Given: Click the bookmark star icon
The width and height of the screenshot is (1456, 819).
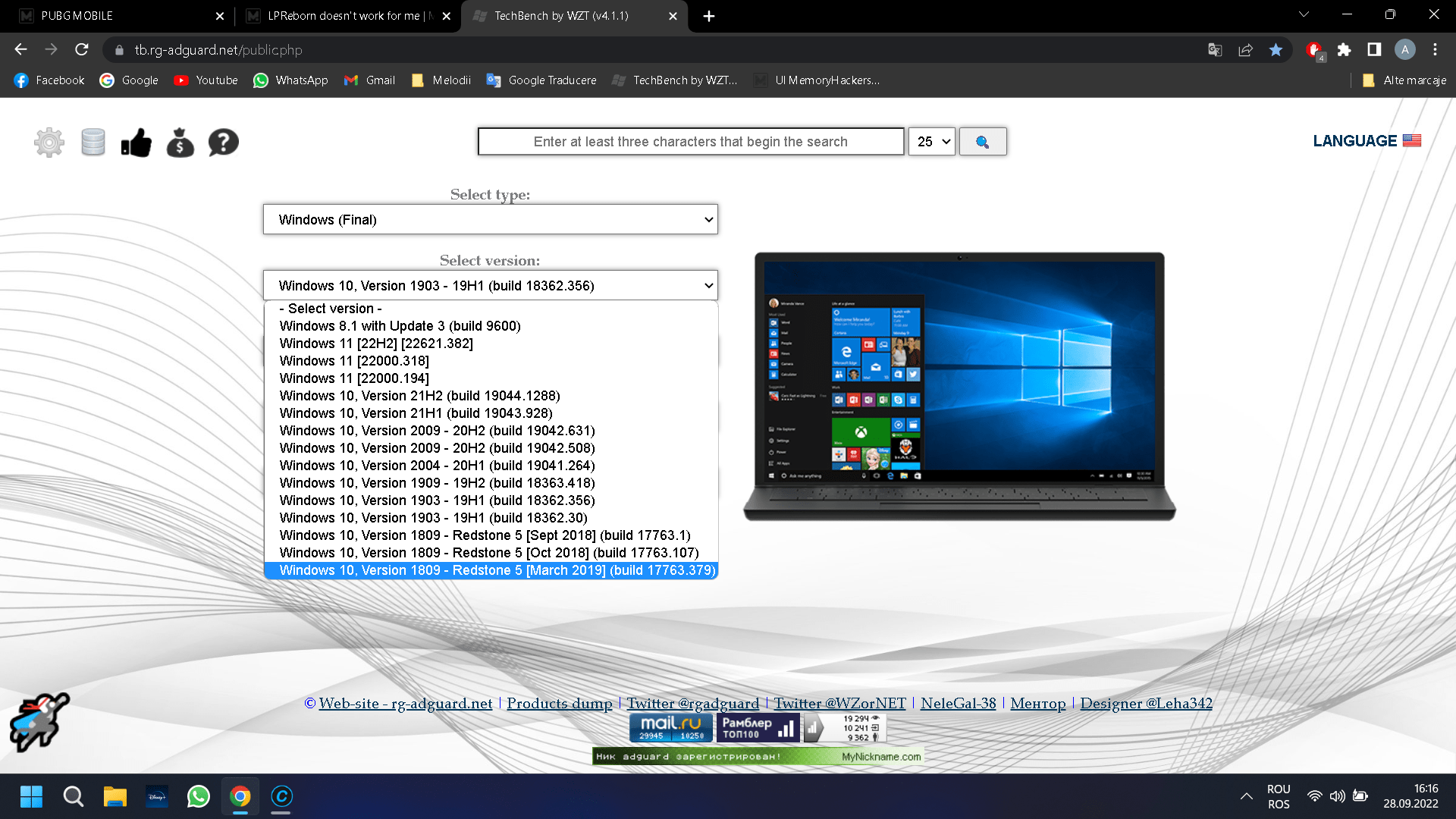Looking at the screenshot, I should tap(1276, 50).
